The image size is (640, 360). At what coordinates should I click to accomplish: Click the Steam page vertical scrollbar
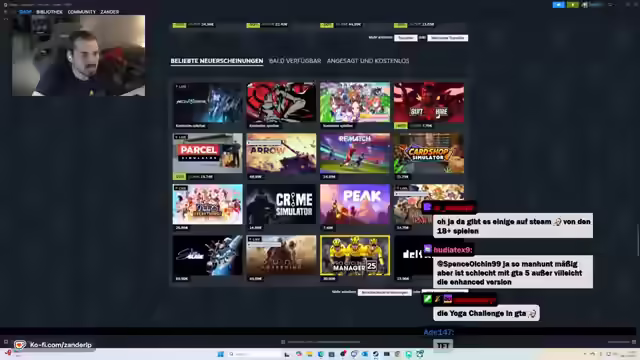638,240
